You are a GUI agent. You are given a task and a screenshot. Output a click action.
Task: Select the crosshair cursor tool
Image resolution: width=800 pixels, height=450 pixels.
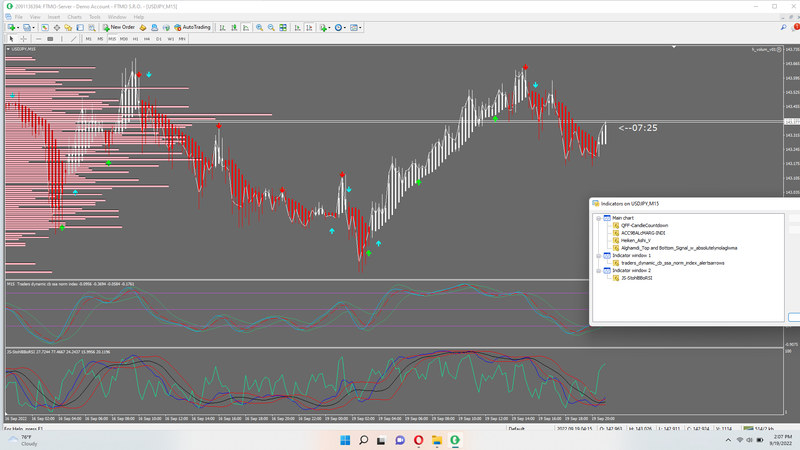24,39
